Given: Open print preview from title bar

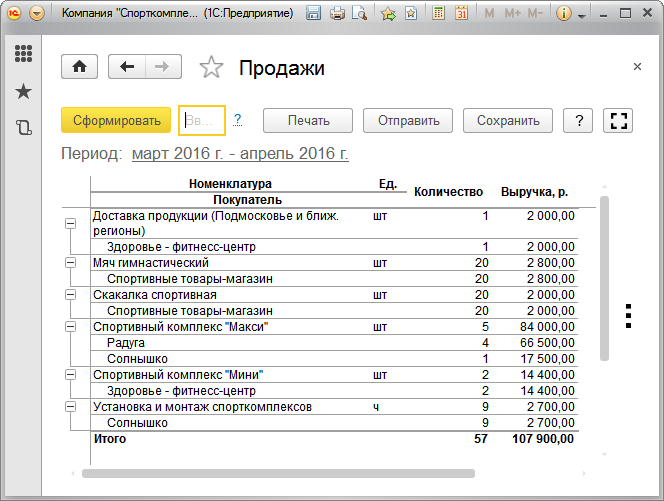Looking at the screenshot, I should point(360,14).
